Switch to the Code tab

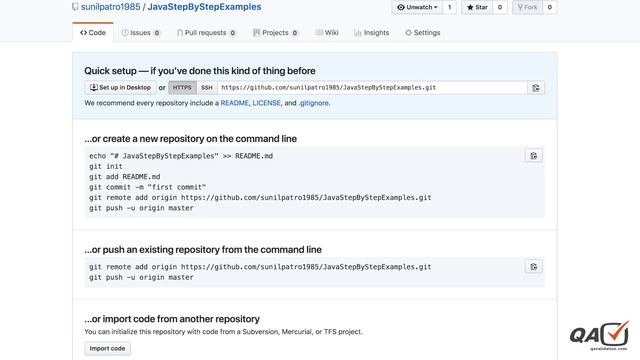(x=93, y=33)
